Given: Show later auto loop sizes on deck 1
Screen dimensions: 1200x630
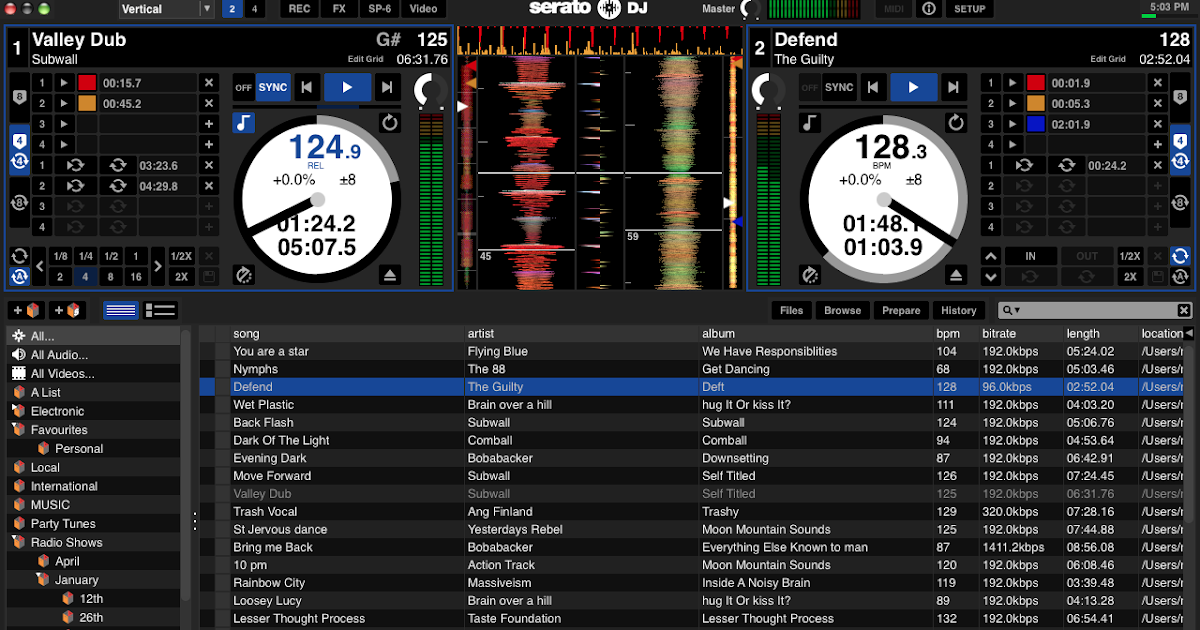Looking at the screenshot, I should (x=158, y=267).
